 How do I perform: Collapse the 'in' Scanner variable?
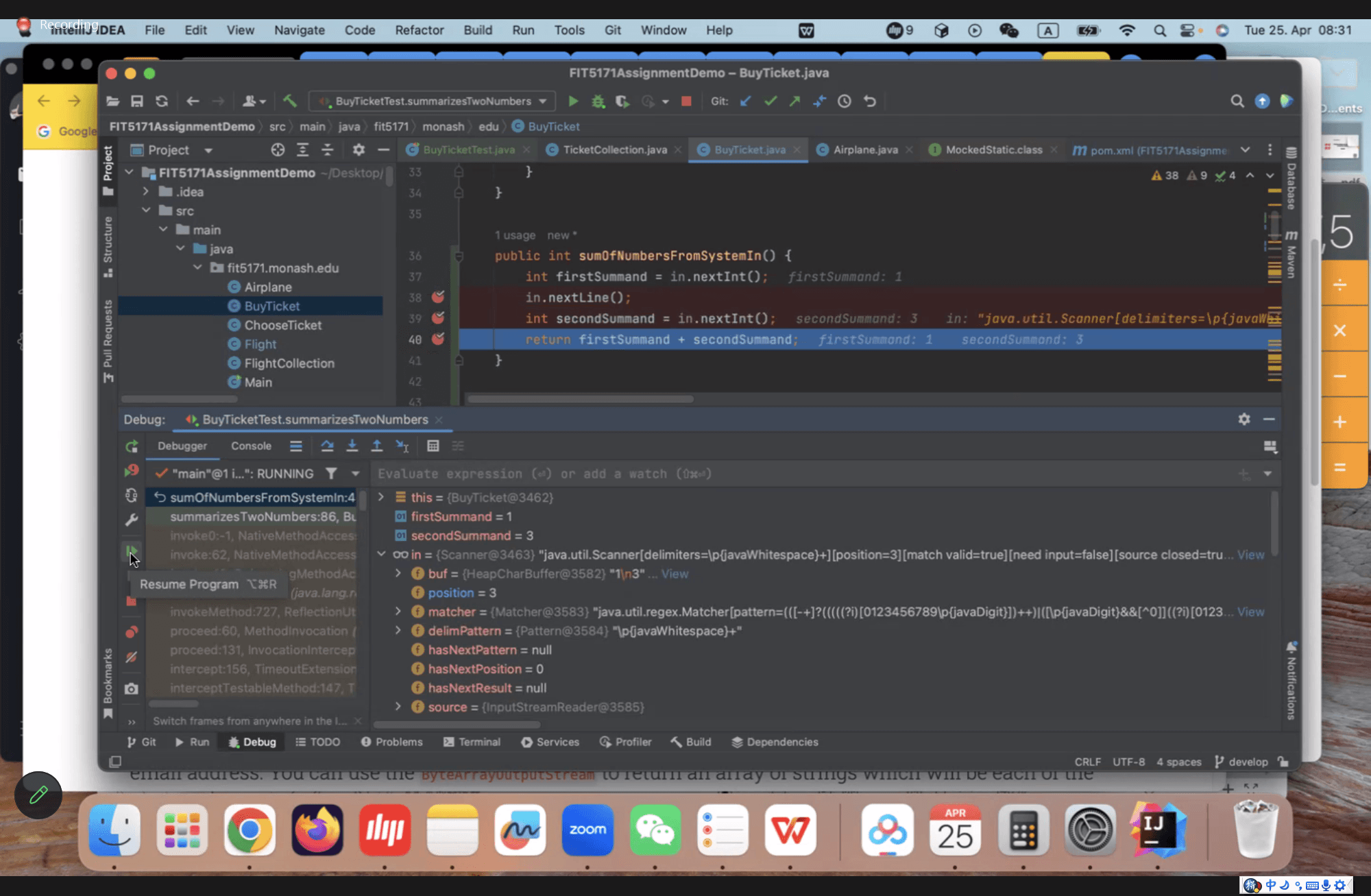381,554
